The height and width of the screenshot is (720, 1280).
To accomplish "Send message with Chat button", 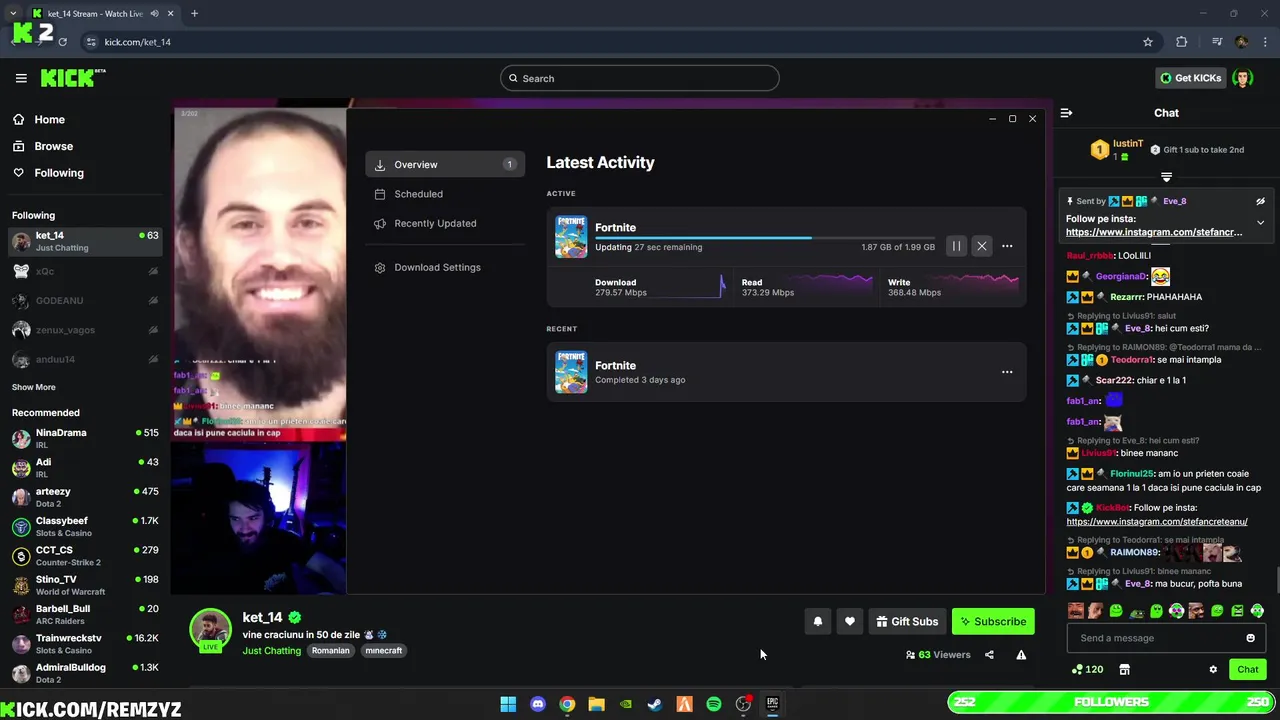I will (1248, 669).
